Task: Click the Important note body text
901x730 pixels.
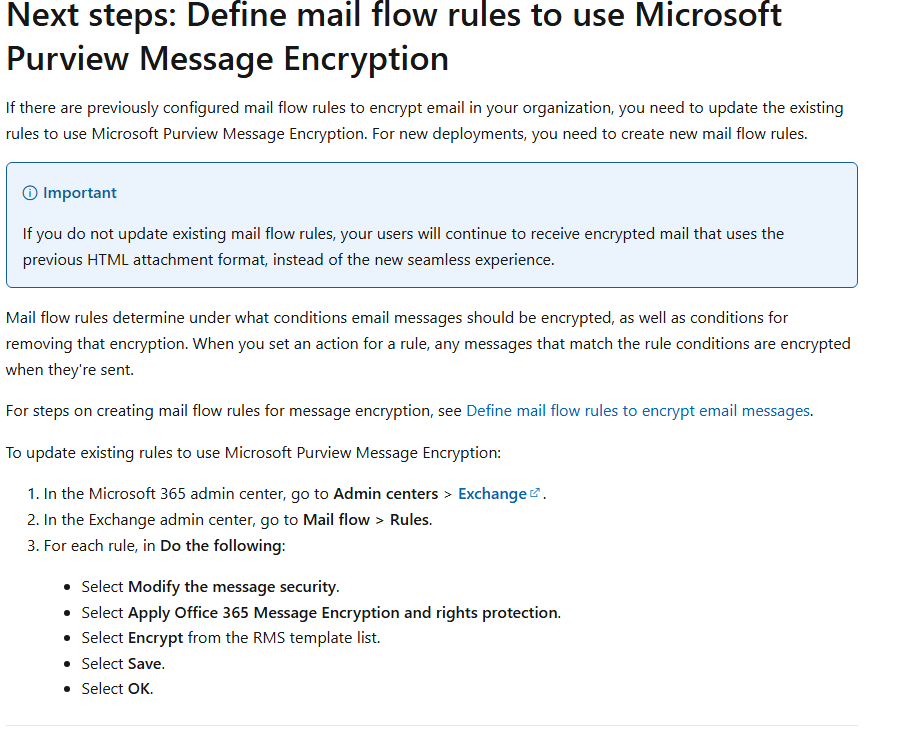Action: 403,247
